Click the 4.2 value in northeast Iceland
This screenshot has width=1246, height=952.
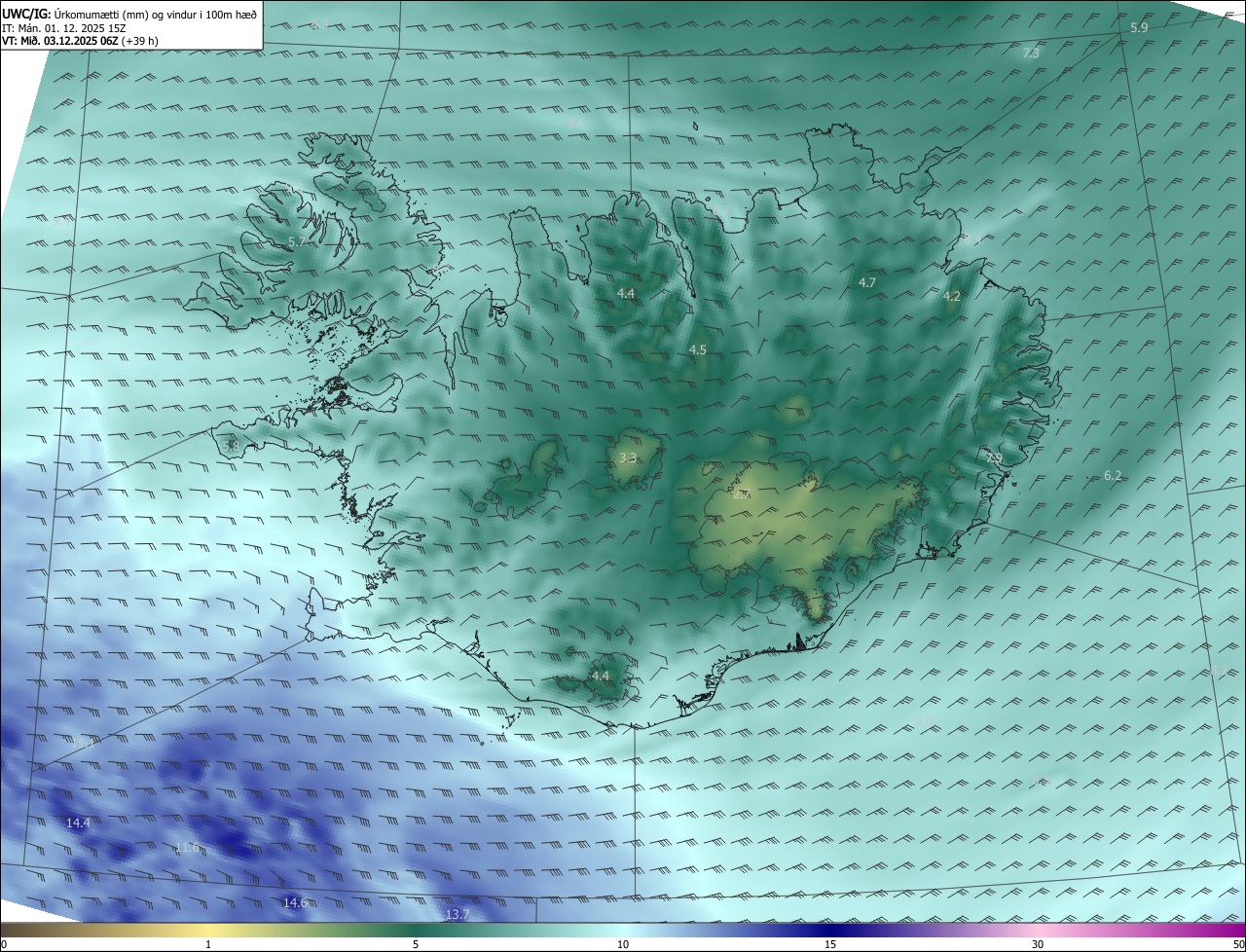952,297
